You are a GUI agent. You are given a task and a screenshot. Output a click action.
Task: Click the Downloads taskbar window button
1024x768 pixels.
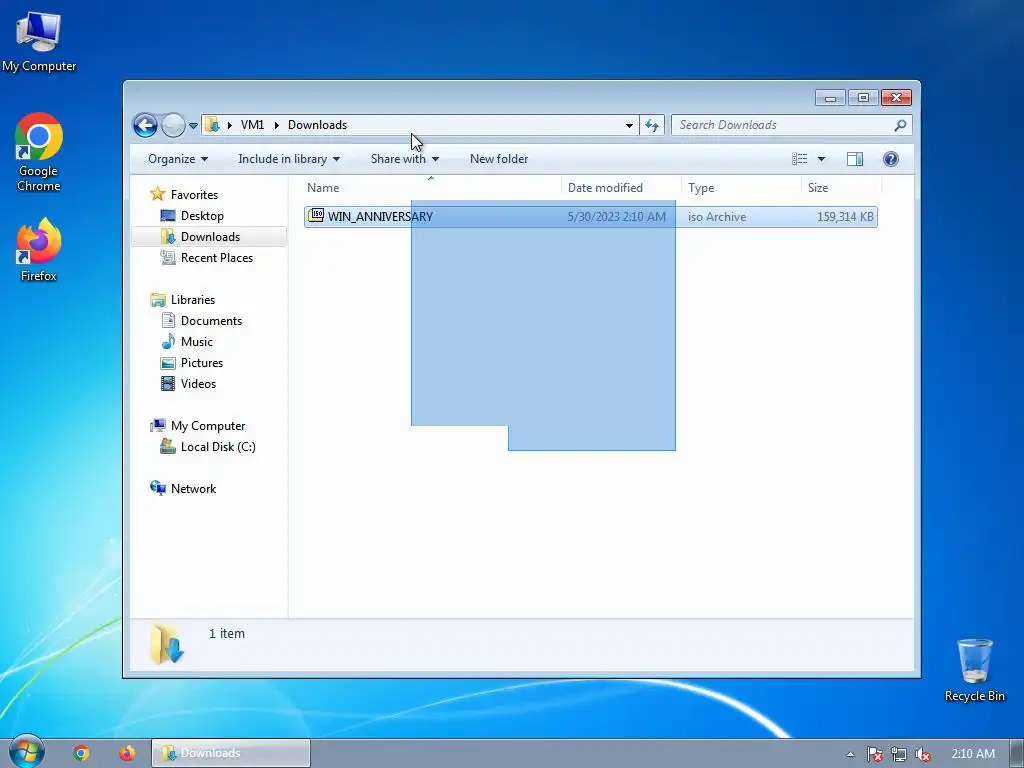[x=231, y=753]
